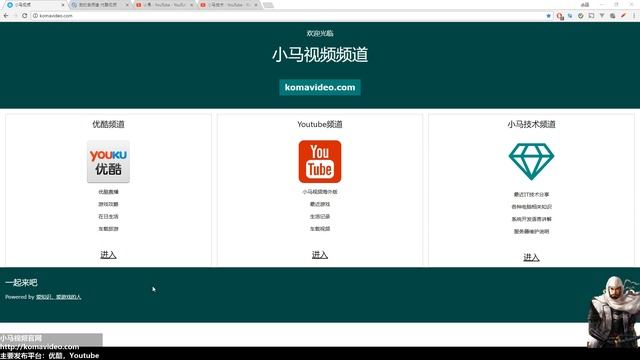The image size is (640, 360).
Task: Click the 优酷频道 card title
Action: [x=108, y=124]
